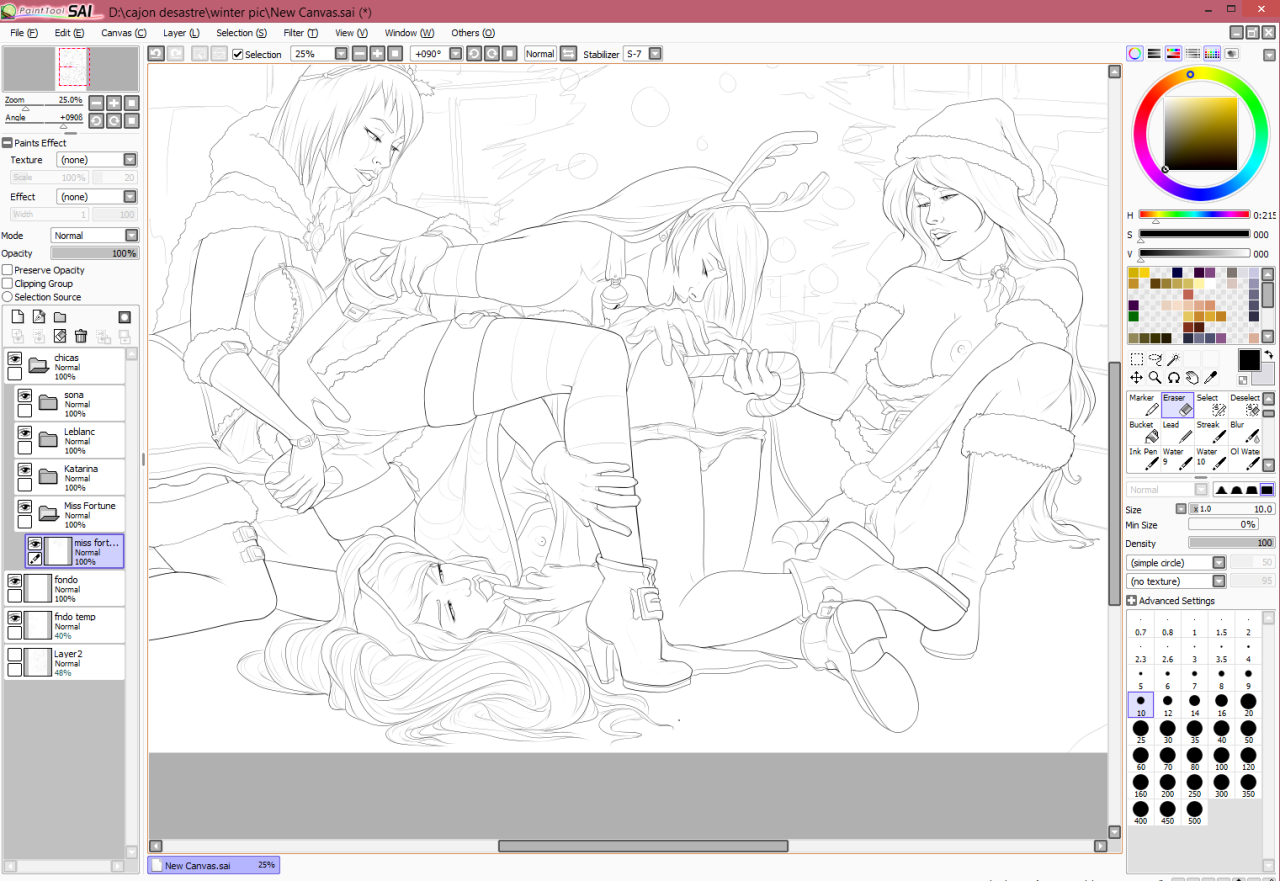
Task: Enable Preserve Opacity
Action: tap(7, 270)
